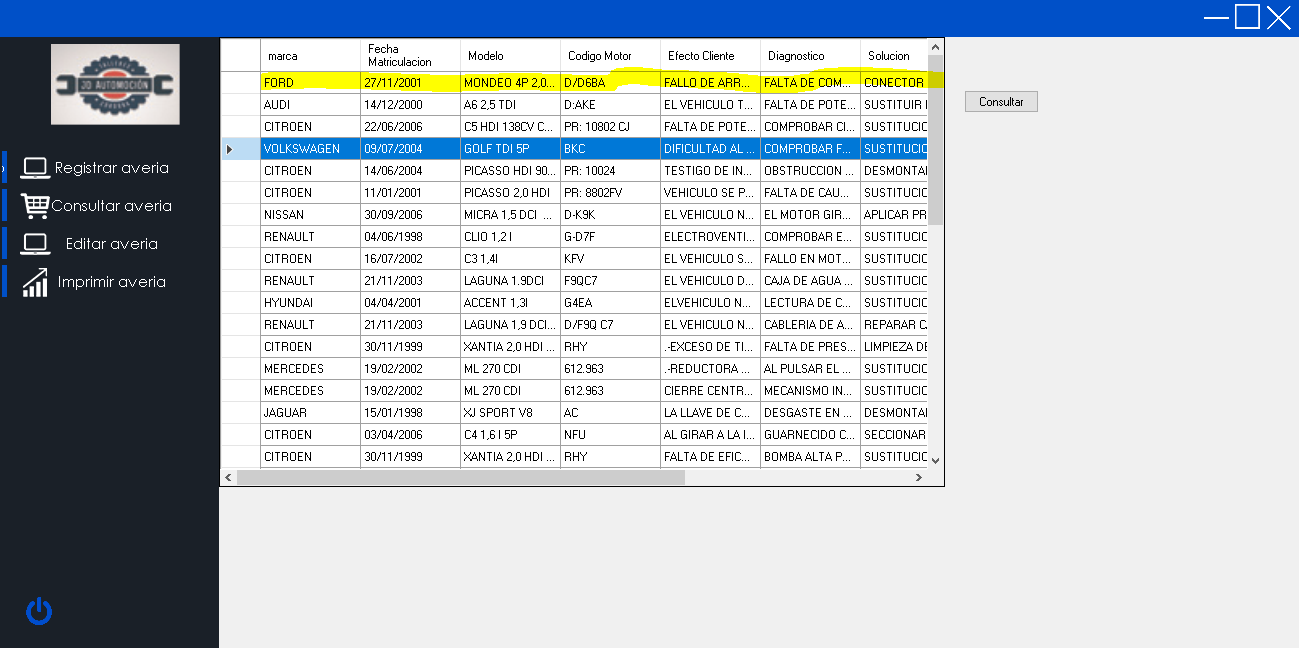Open Consultar averia menu entry
1299x648 pixels.
[111, 206]
